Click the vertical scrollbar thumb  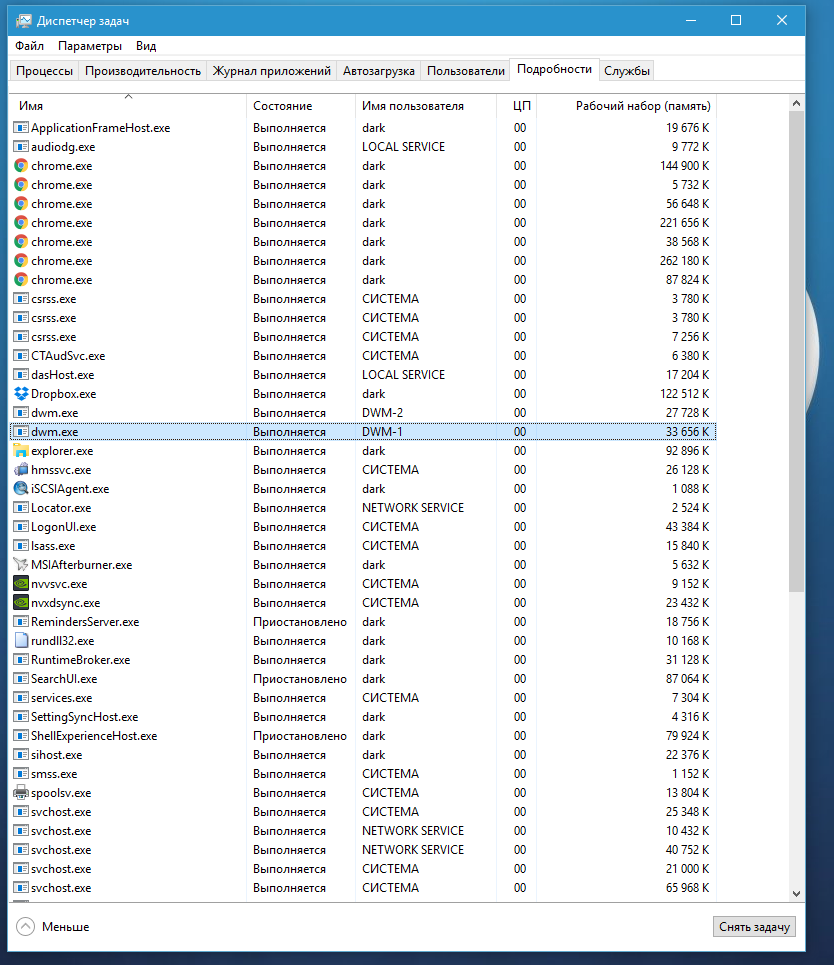click(796, 352)
